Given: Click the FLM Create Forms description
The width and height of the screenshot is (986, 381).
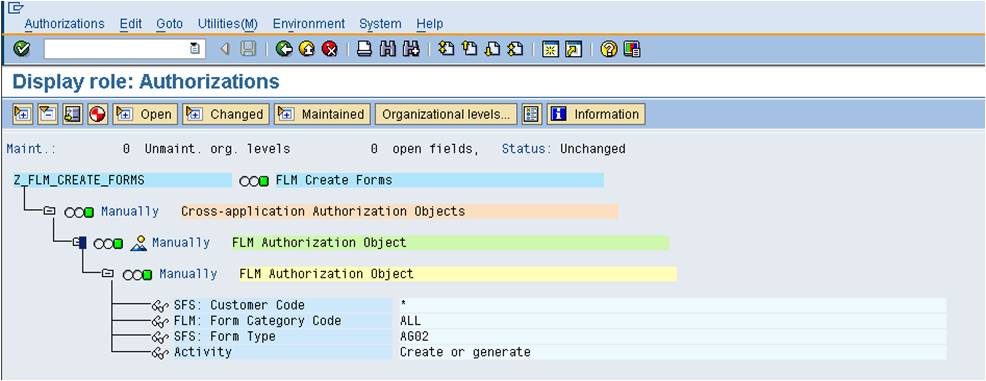Looking at the screenshot, I should 334,180.
